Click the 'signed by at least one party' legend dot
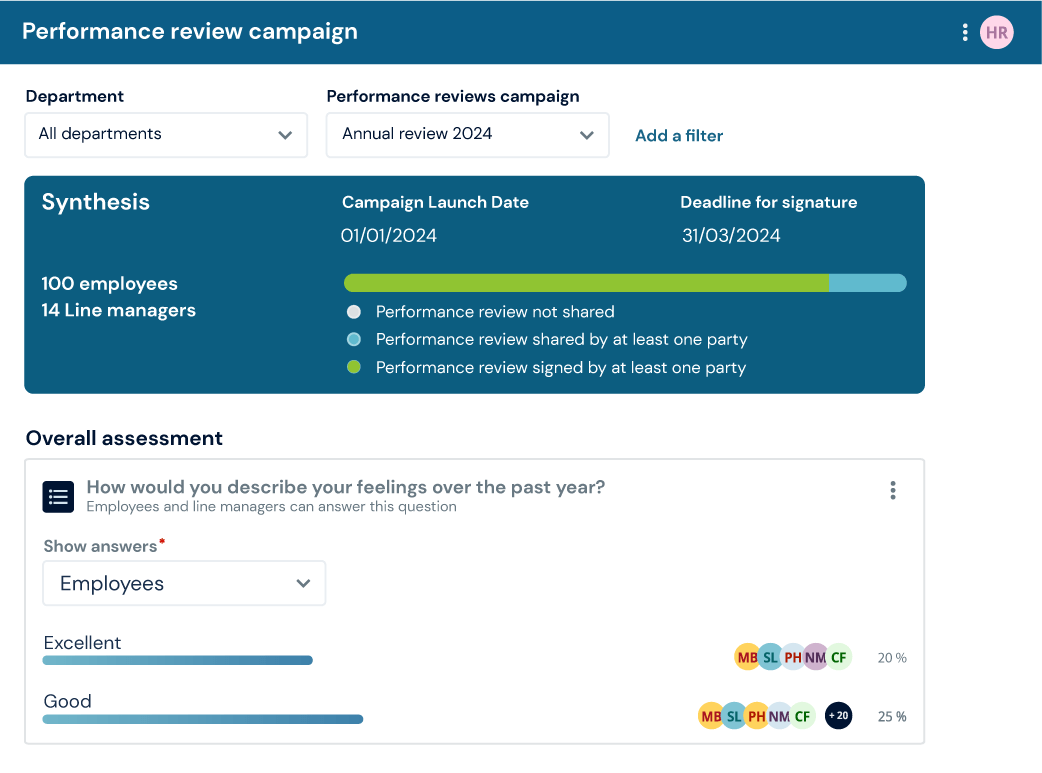 (x=355, y=367)
